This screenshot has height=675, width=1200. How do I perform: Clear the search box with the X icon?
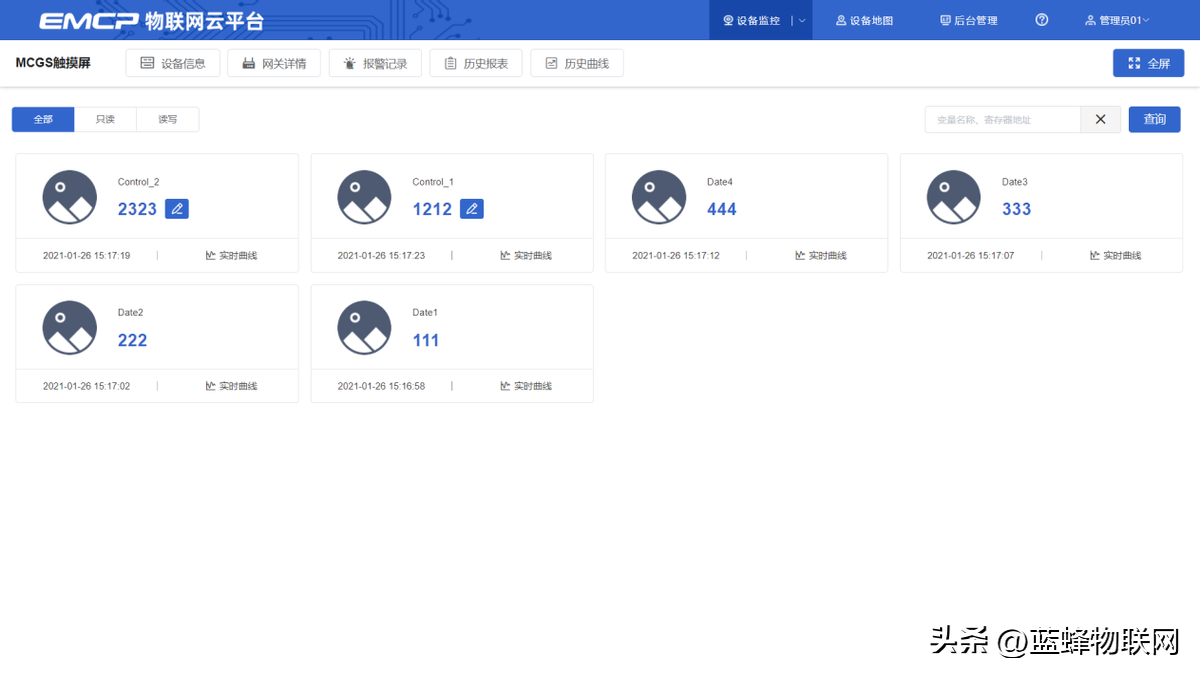[1100, 120]
